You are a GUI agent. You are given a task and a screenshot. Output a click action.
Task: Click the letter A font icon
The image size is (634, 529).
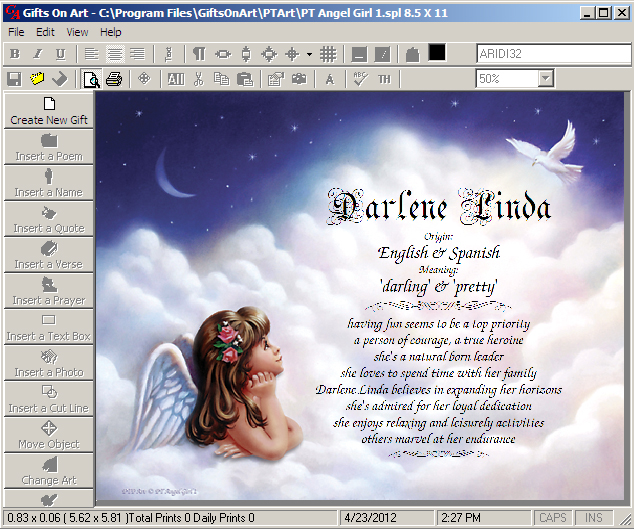330,79
